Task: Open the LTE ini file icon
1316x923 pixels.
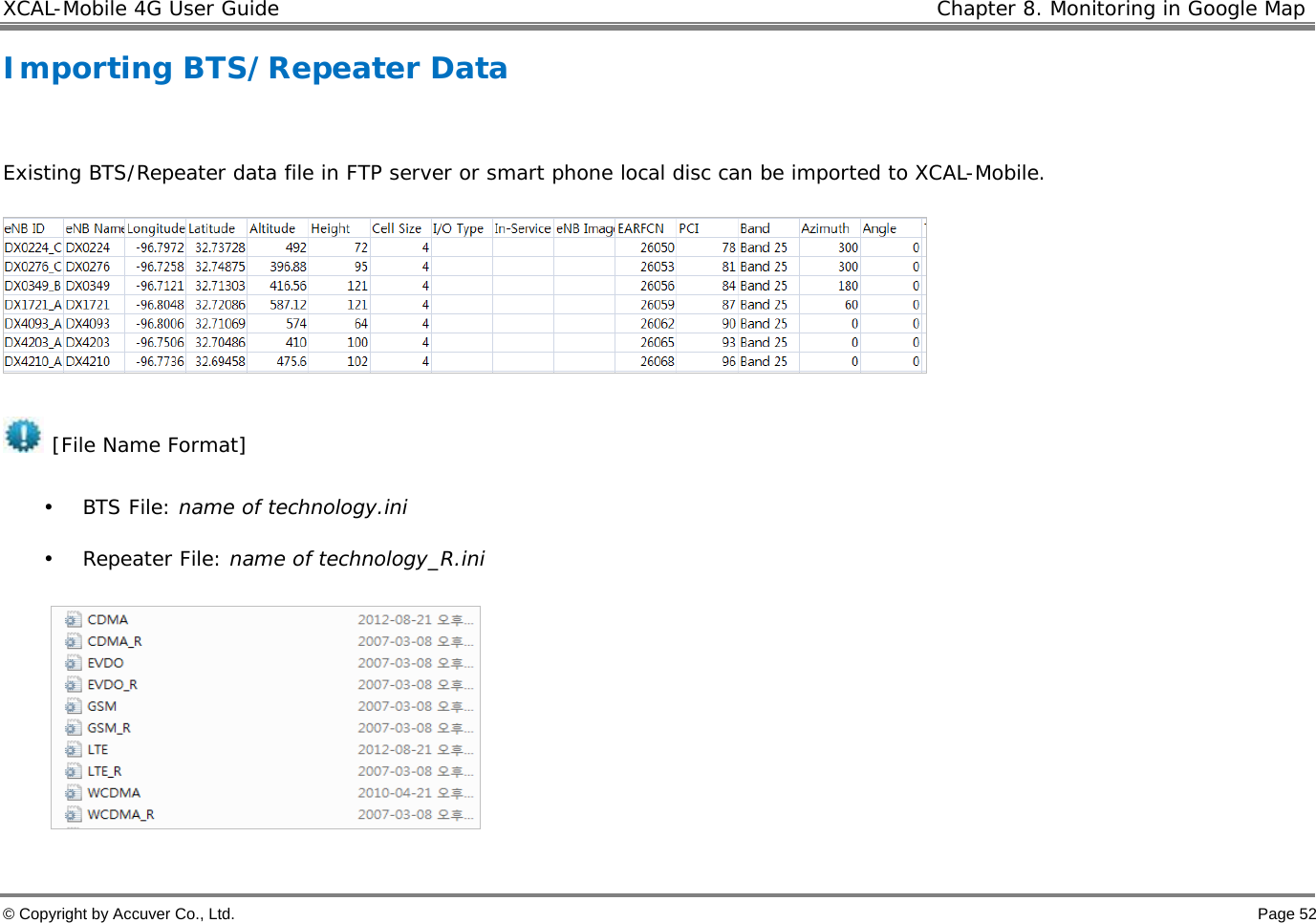Action: 74,749
